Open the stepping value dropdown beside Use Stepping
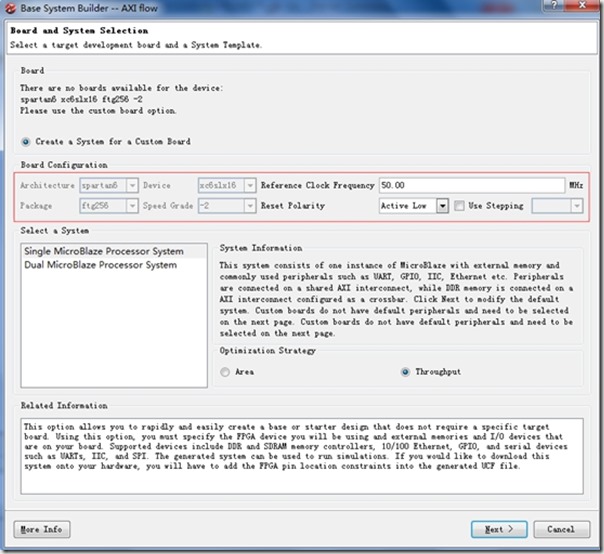The height and width of the screenshot is (554, 604). pos(557,206)
